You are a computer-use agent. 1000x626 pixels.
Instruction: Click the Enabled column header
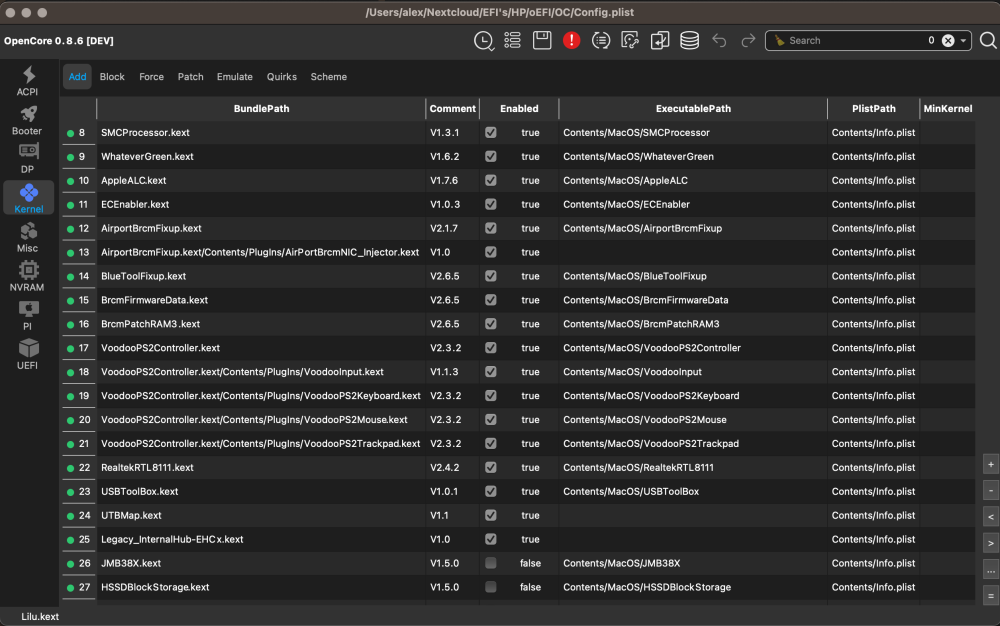click(x=519, y=108)
